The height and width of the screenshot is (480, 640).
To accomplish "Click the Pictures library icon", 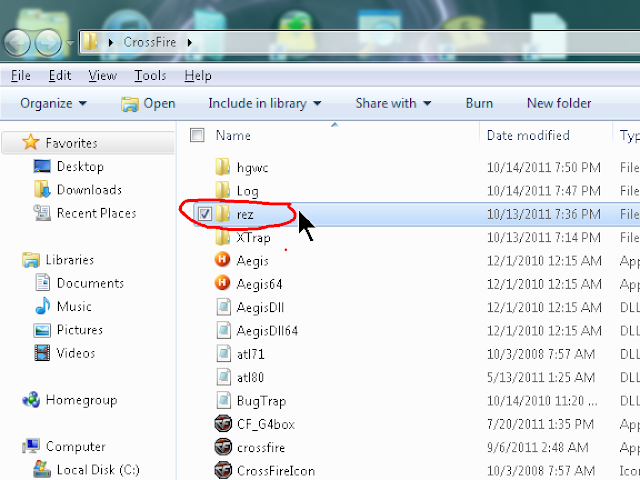I will click(x=42, y=330).
